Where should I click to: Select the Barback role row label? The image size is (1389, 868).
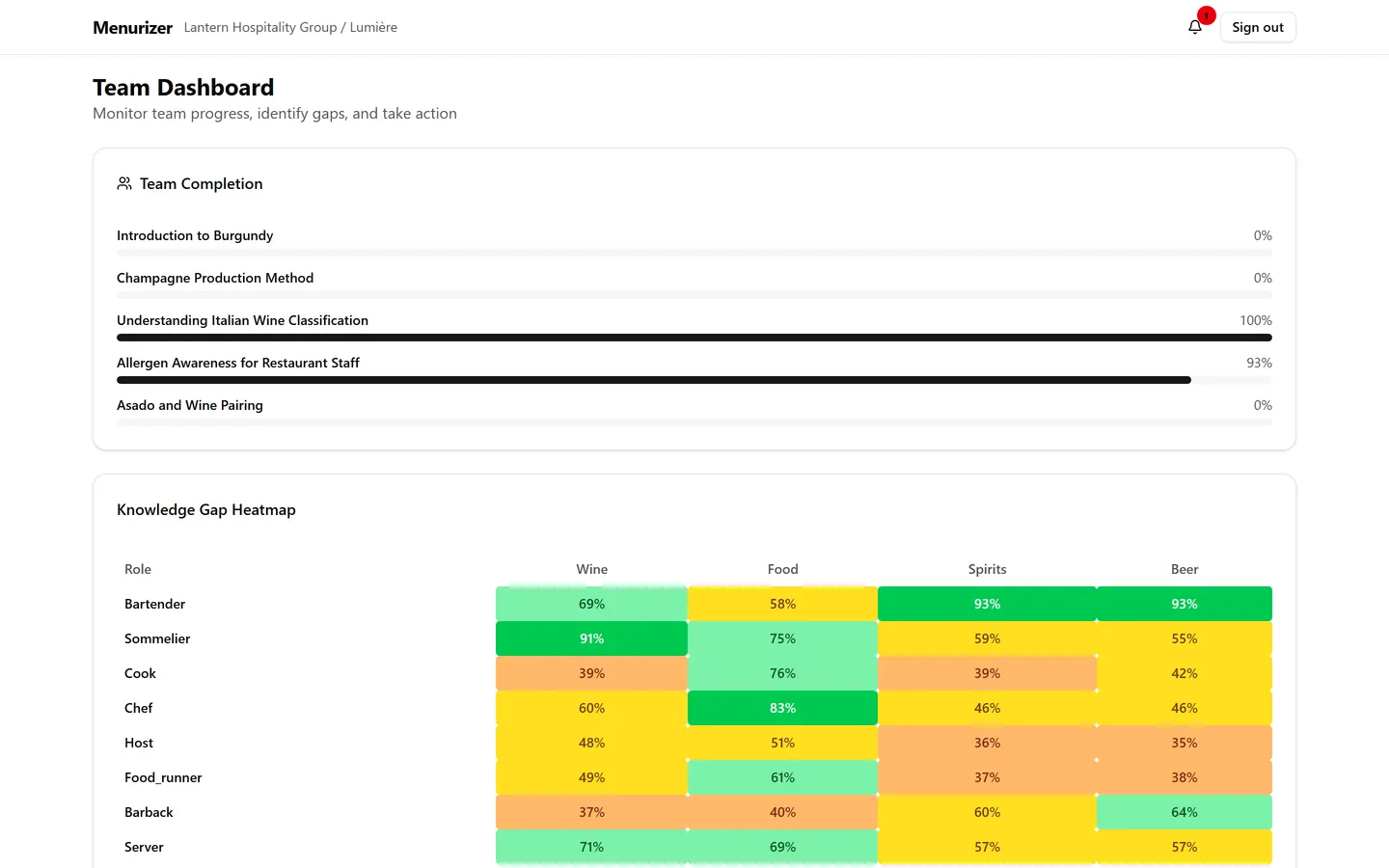149,812
